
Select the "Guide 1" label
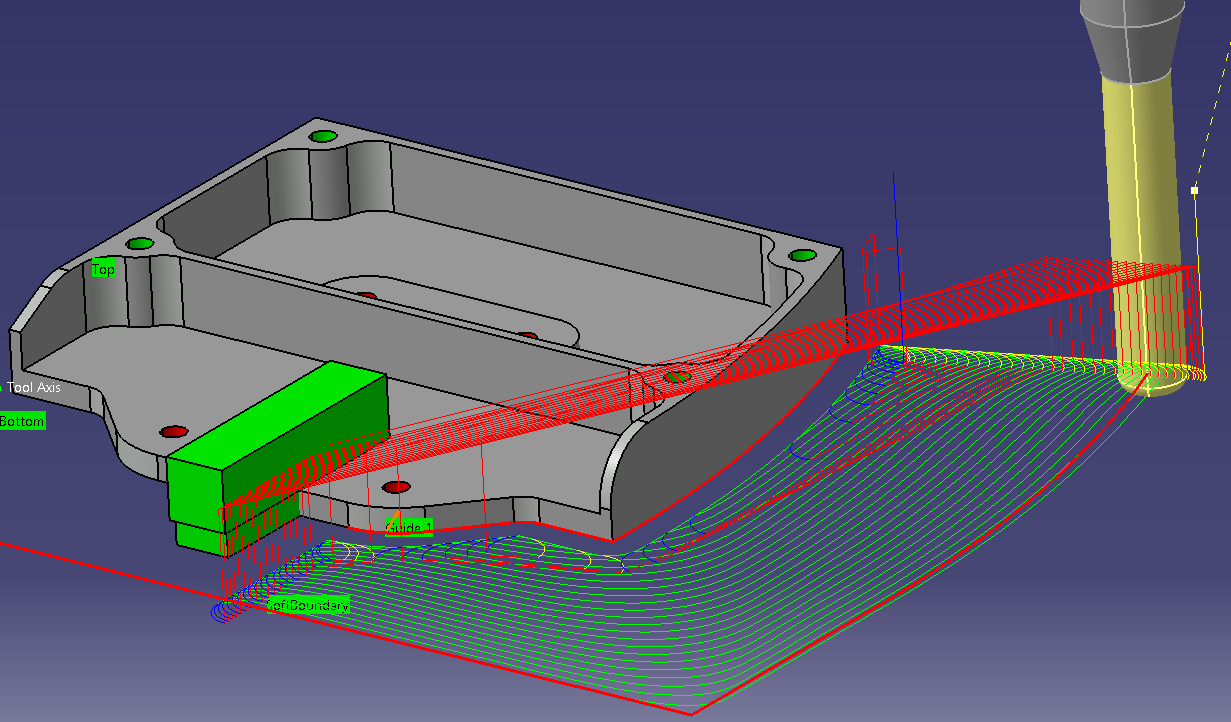tap(409, 527)
